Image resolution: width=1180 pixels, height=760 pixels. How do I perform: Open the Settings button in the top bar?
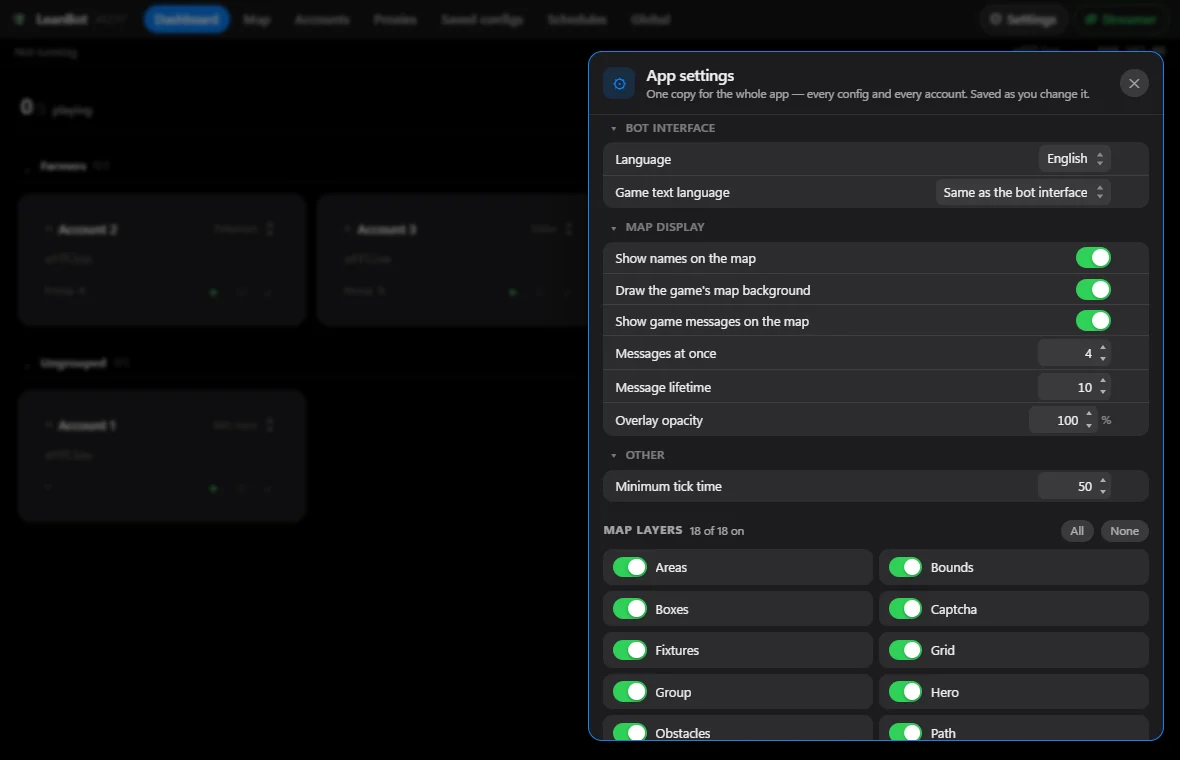1023,20
